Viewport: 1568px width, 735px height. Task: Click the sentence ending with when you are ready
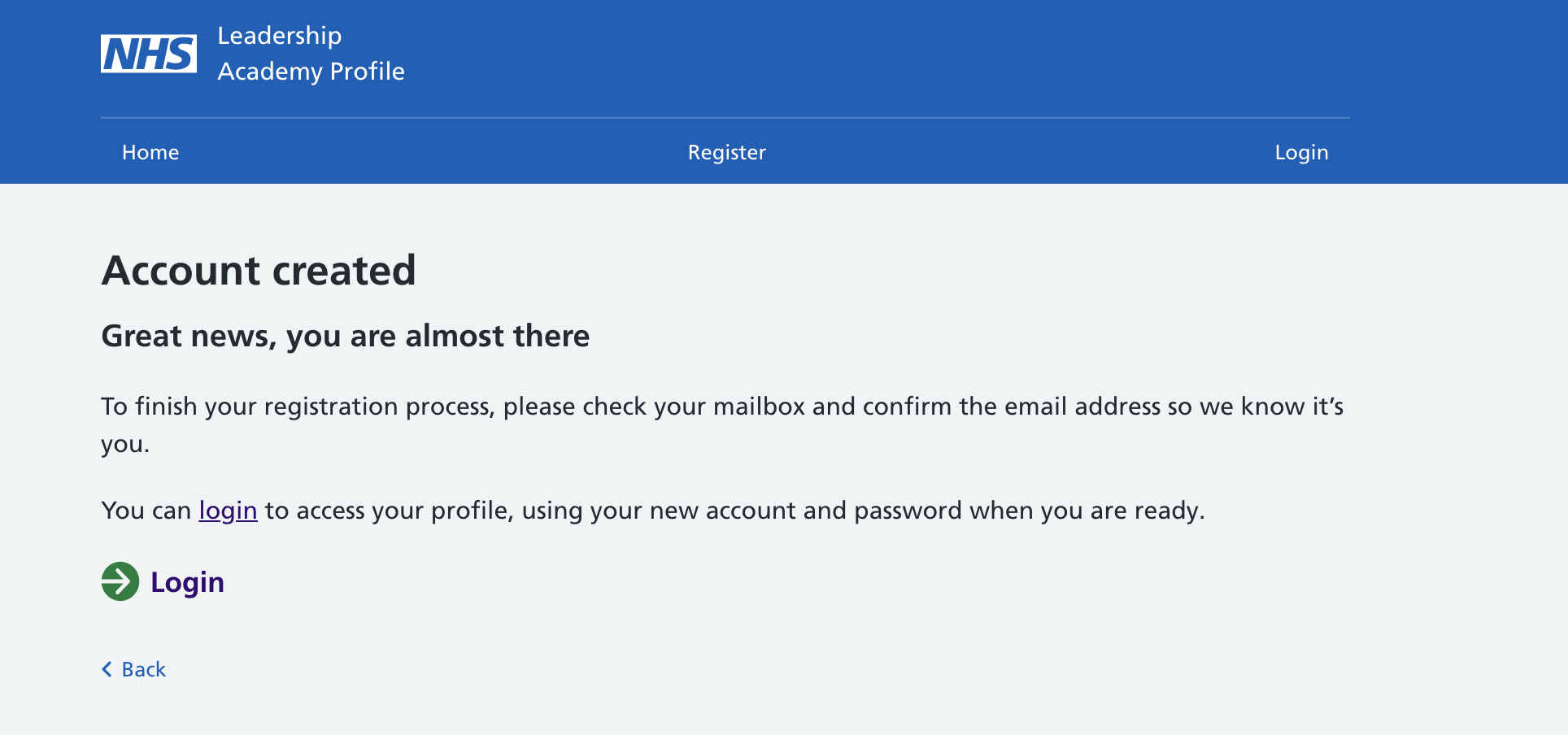(x=653, y=510)
